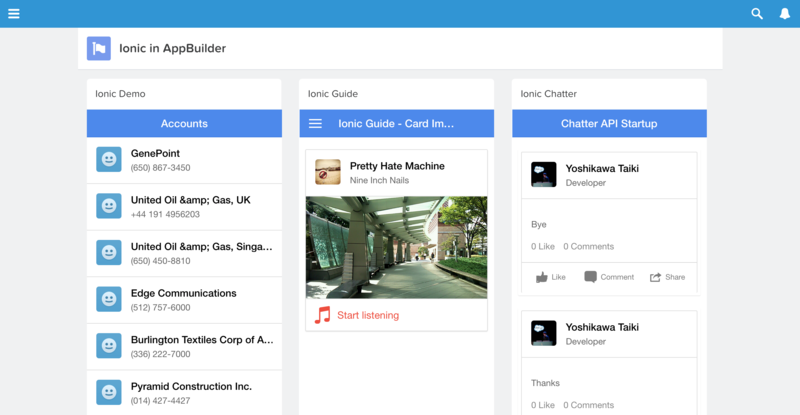Click the Burlington Textiles smiley icon

coord(109,346)
